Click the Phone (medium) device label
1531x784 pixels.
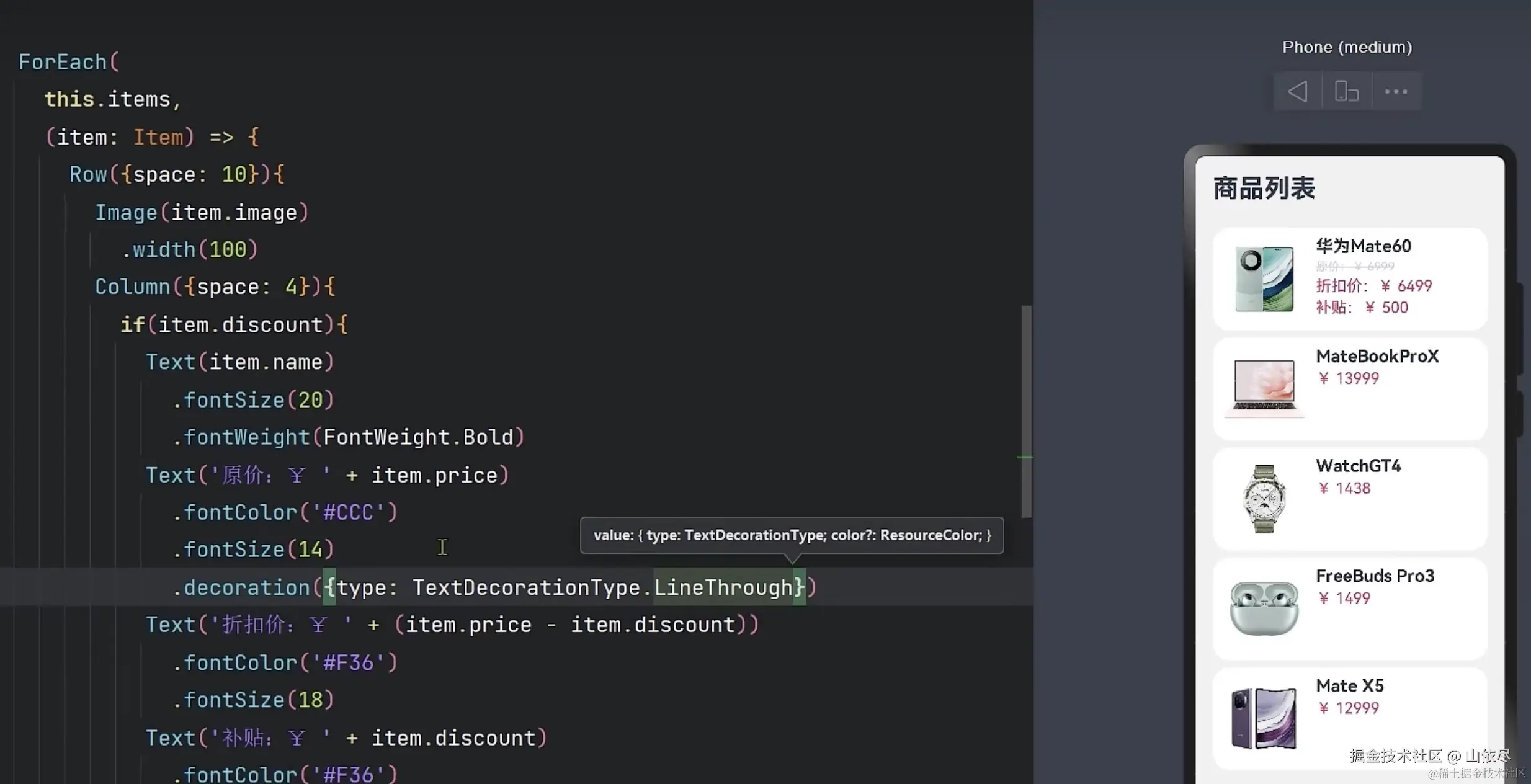(x=1347, y=47)
